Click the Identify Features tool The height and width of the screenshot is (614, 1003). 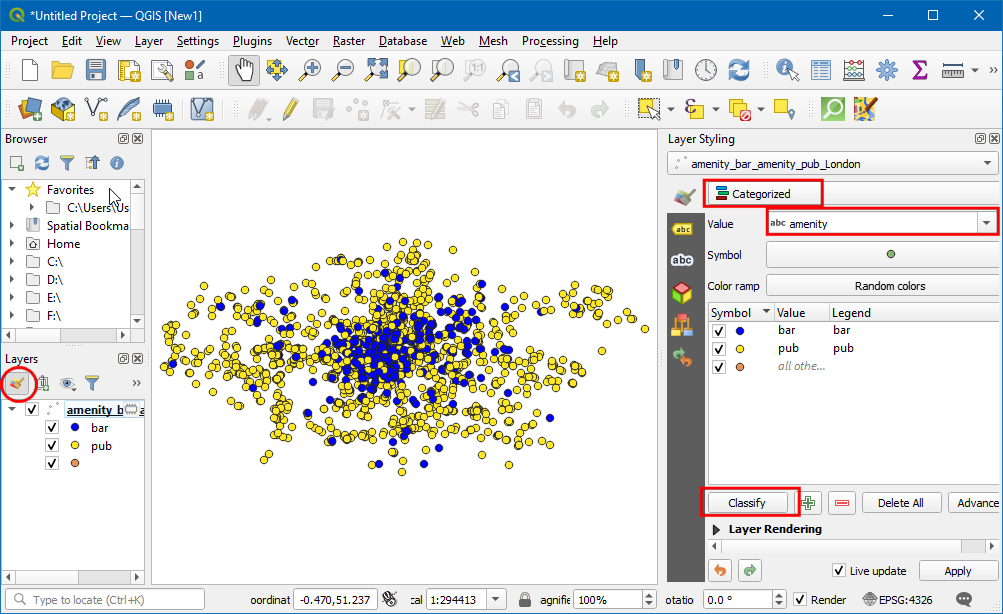[787, 70]
